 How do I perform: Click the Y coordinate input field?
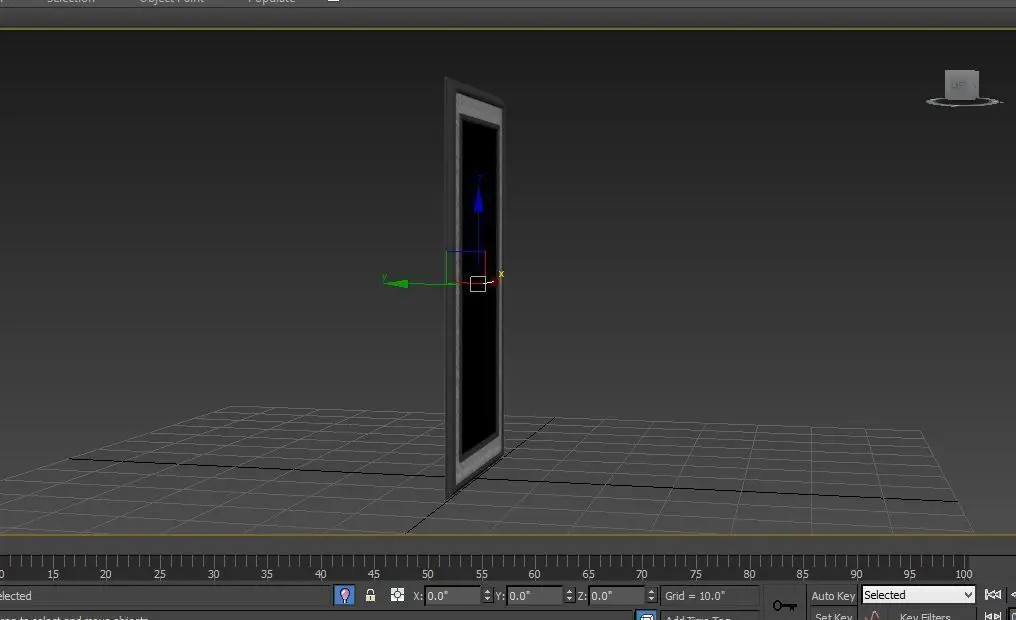pos(535,595)
